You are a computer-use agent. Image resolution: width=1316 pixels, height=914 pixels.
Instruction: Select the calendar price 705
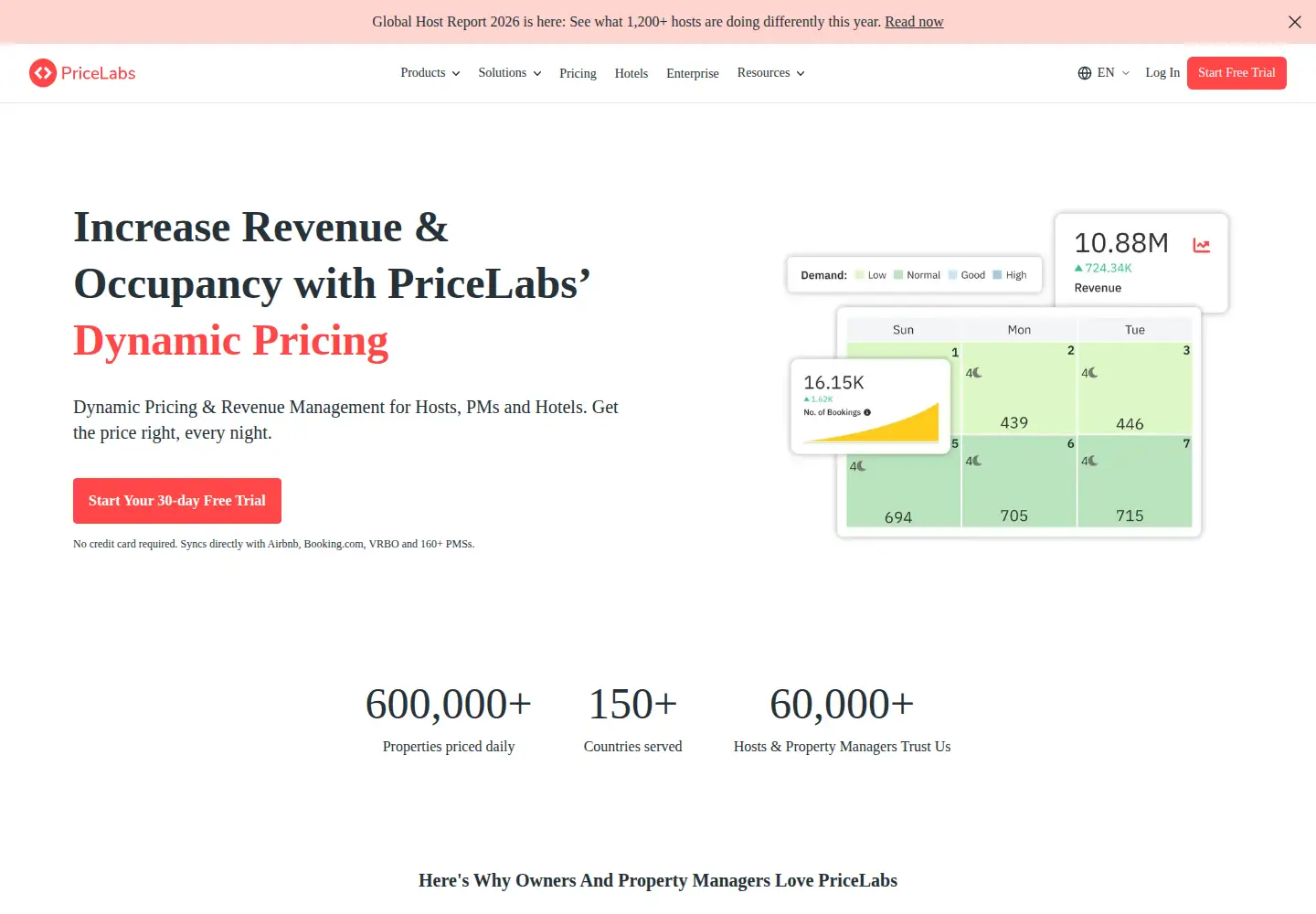1014,515
